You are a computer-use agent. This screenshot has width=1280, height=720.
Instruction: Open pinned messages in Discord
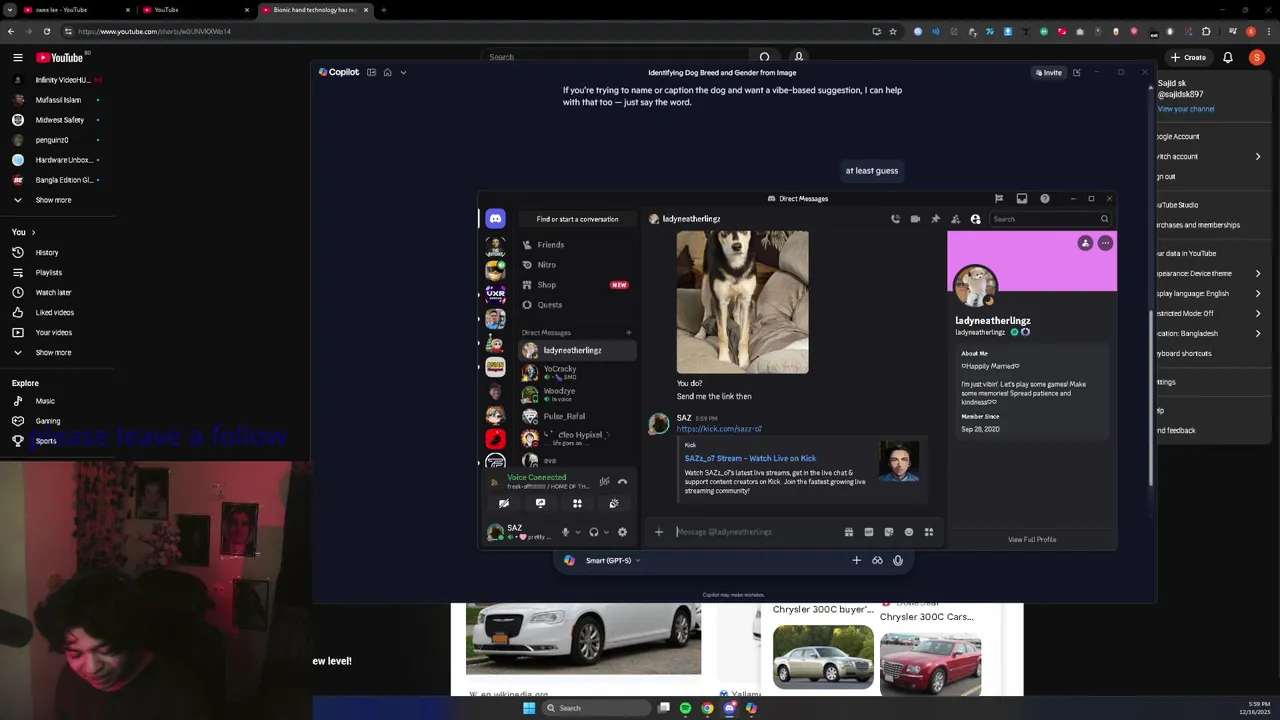935,219
